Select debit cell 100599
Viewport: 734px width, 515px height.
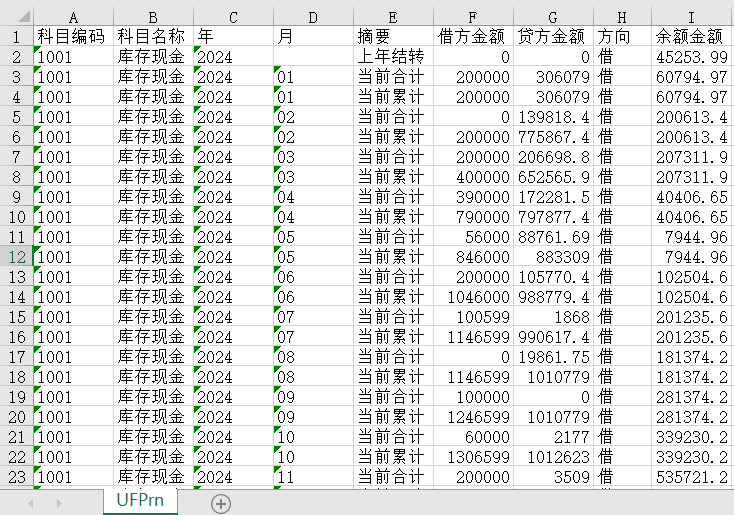[474, 316]
